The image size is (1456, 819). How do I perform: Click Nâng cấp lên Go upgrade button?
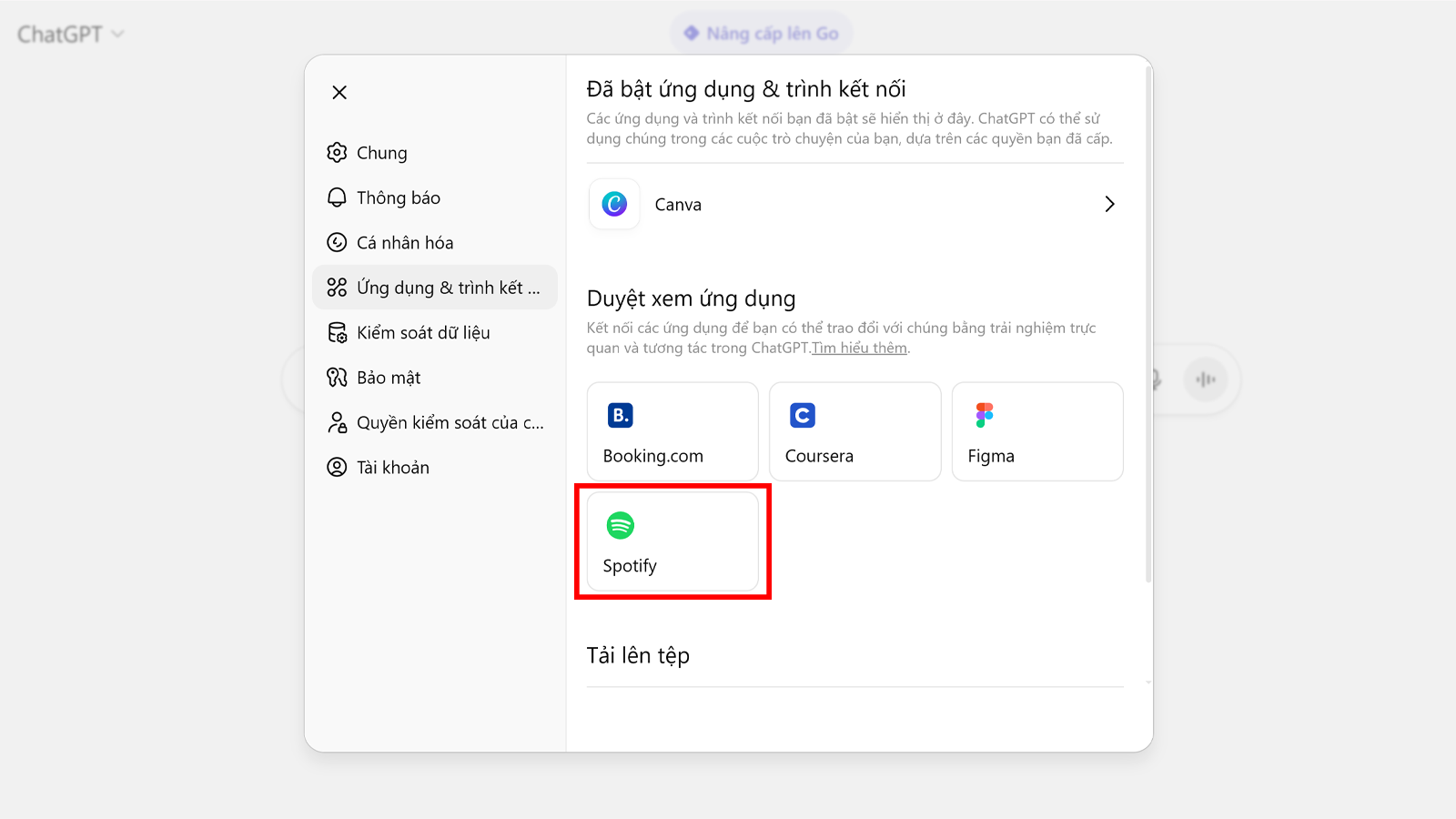tap(762, 34)
